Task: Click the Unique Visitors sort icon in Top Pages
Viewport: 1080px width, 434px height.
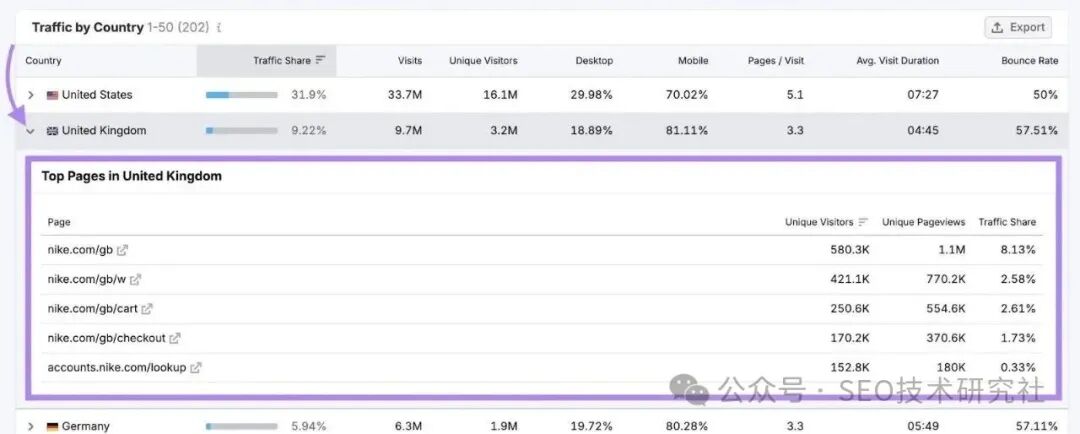Action: (864, 222)
